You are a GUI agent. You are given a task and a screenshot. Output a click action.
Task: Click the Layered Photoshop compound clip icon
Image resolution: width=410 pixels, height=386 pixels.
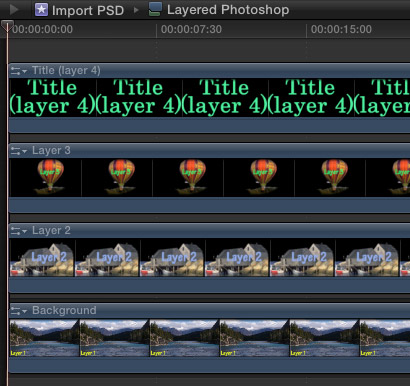155,9
